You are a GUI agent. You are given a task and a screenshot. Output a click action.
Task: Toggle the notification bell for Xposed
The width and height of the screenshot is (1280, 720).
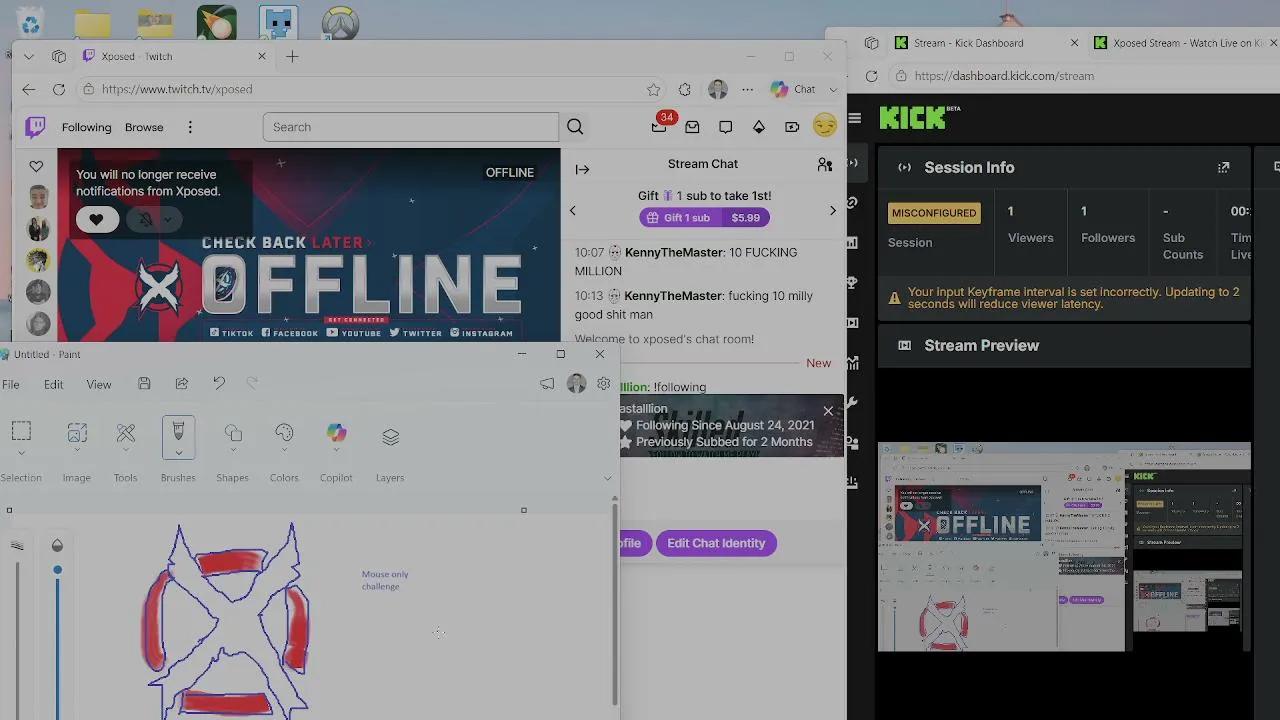coord(146,219)
